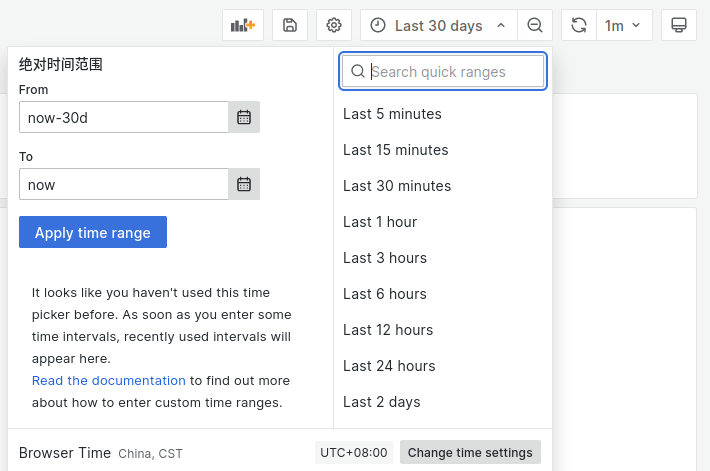The height and width of the screenshot is (471, 710).
Task: Zoom out time range magnifier icon
Action: point(535,25)
